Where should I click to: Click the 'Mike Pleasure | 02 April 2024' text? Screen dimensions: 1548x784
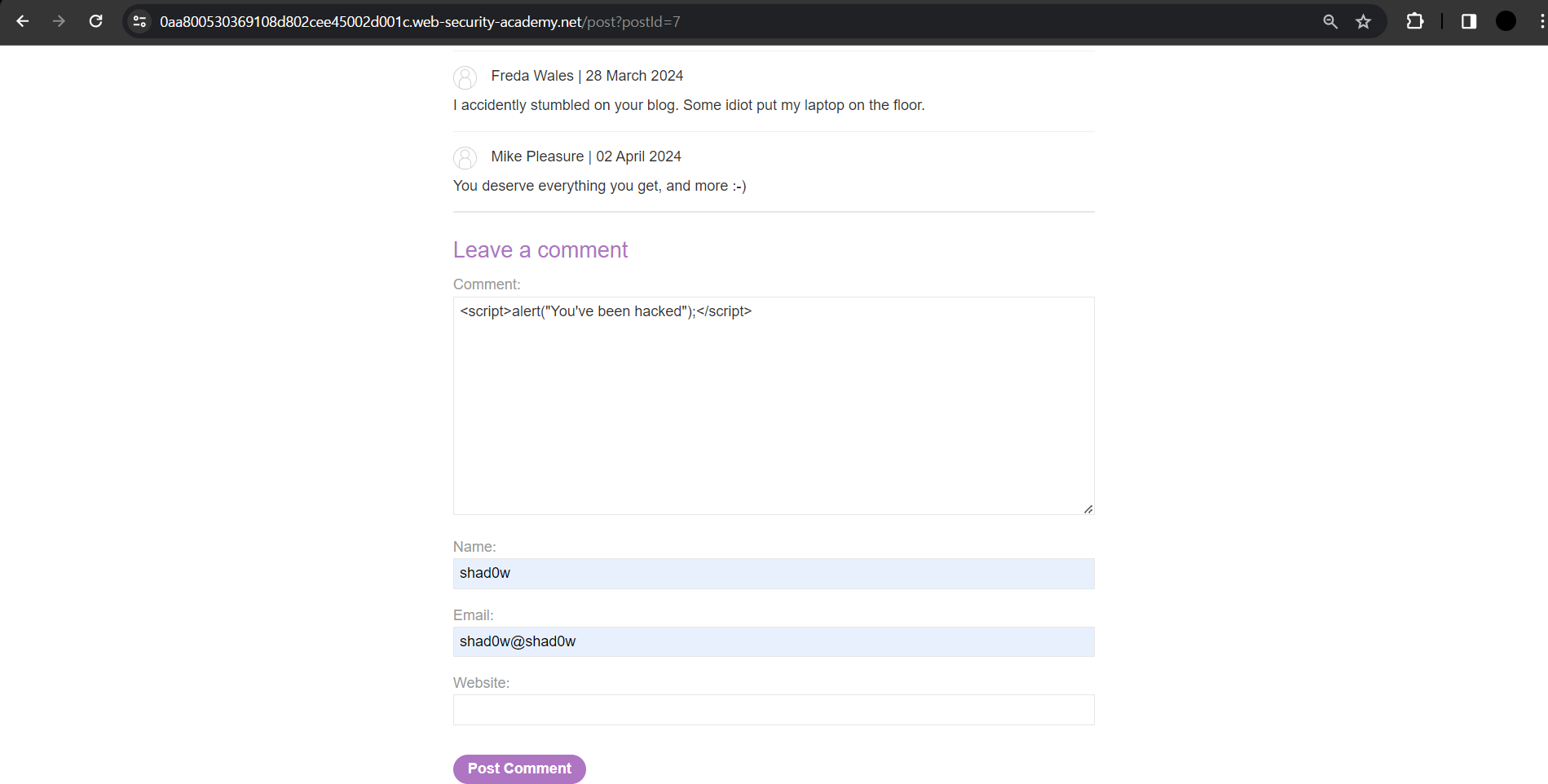586,156
